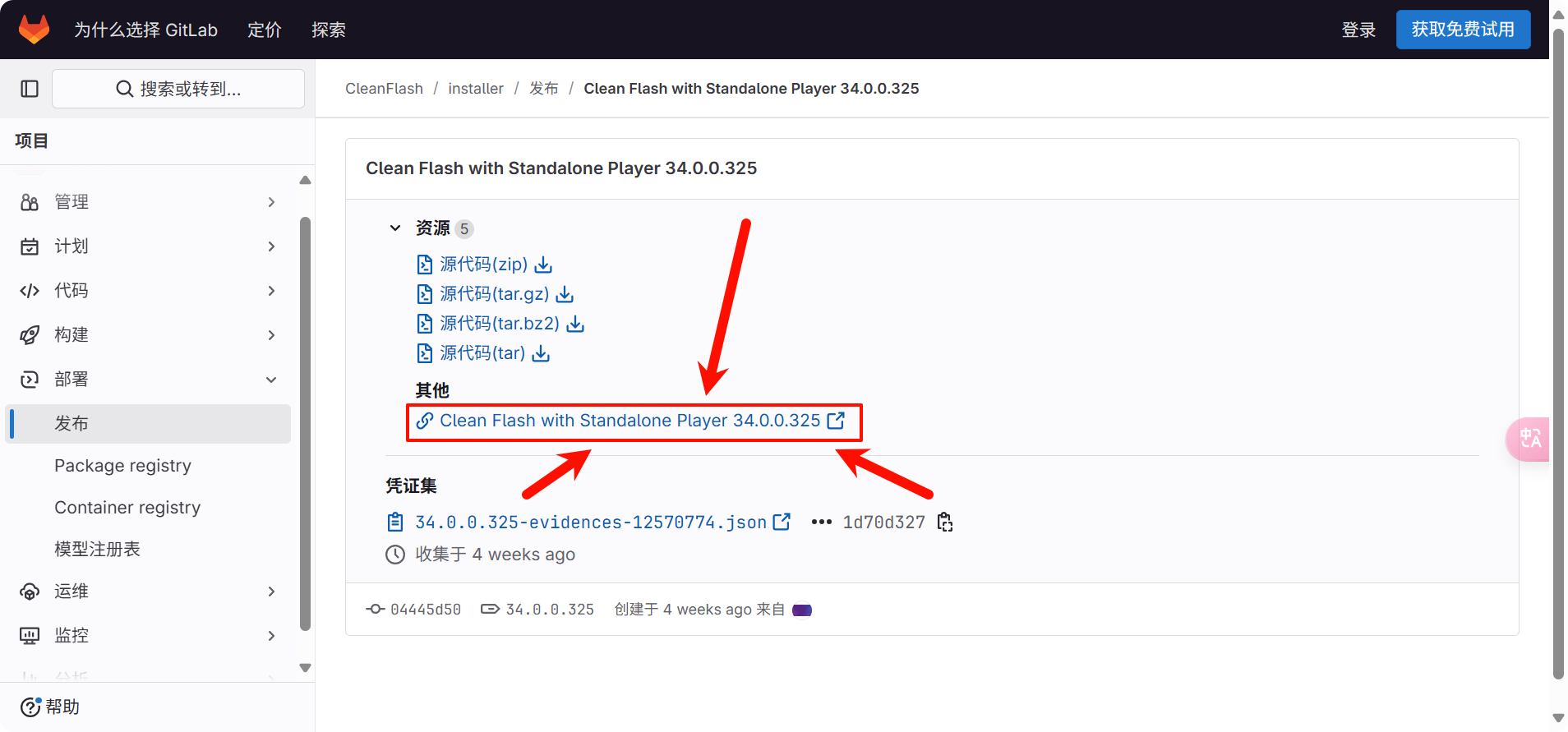This screenshot has width=1568, height=732.
Task: Copy the evidence SHA with clipboard icon
Action: tap(945, 523)
